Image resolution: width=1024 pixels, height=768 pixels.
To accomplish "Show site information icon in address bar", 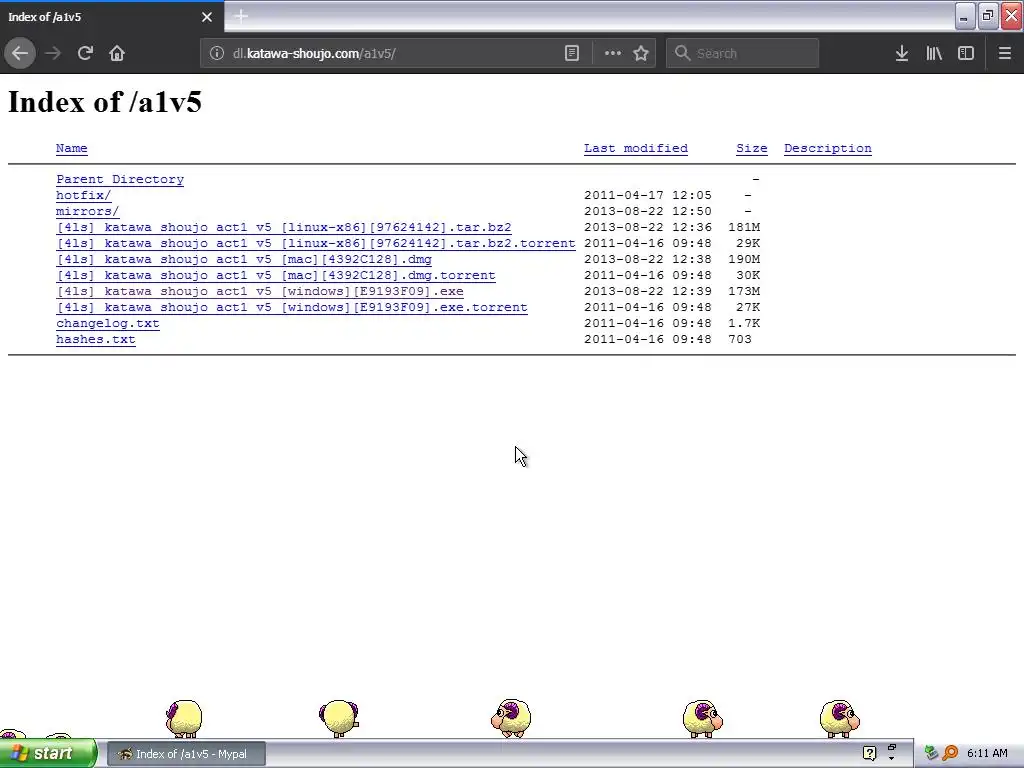I will point(217,54).
